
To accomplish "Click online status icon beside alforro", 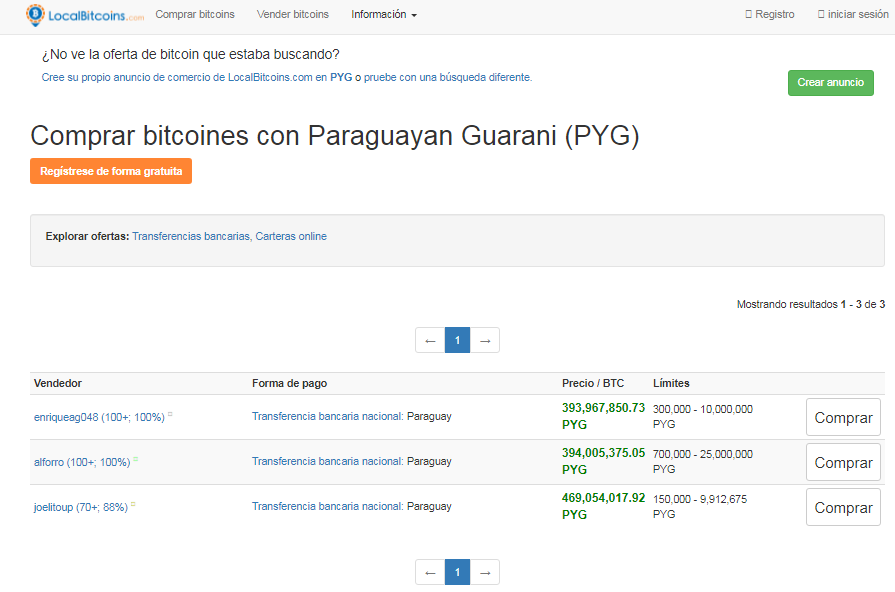I will tap(136, 460).
